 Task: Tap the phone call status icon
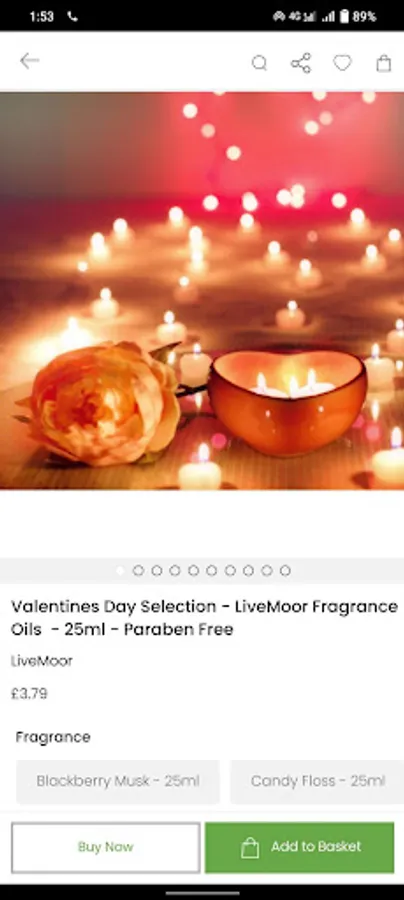pyautogui.click(x=72, y=17)
